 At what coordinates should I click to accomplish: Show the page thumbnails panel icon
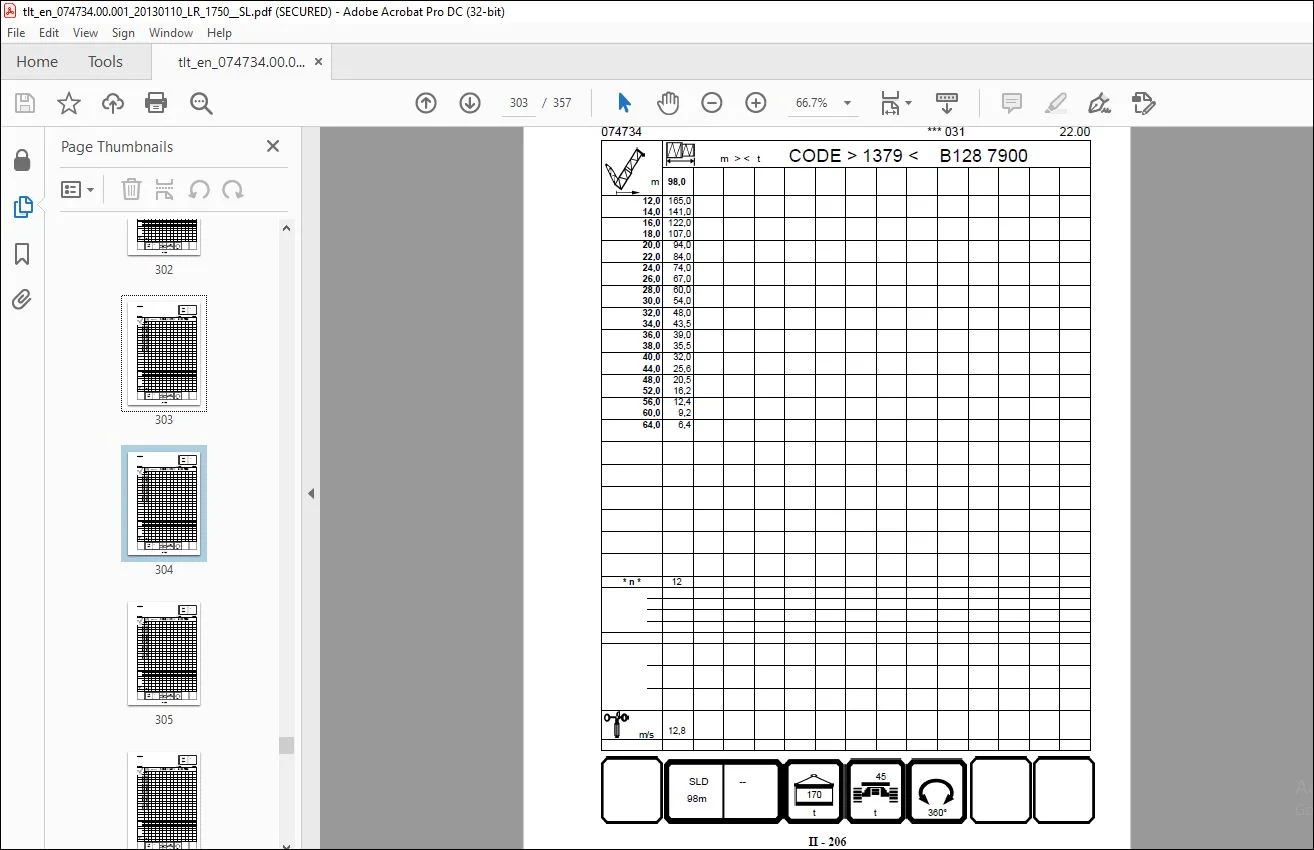coord(21,207)
